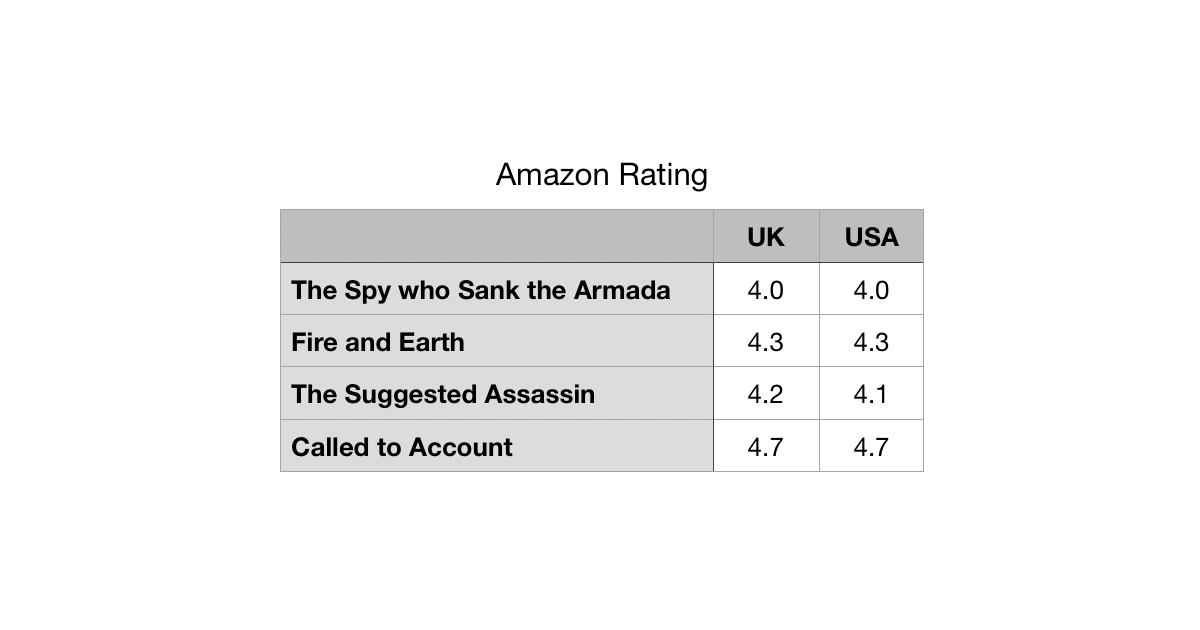Click UK rating for Called to Account
Image resolution: width=1200 pixels, height=630 pixels.
(766, 446)
